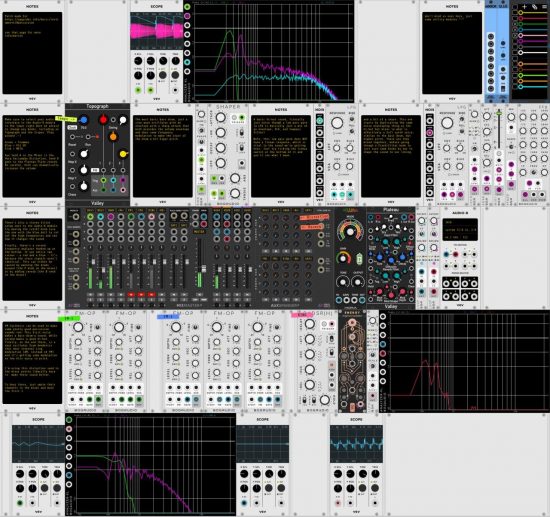The width and height of the screenshot is (550, 517).
Task: Flip the lower slide switch on SHAPER
Action: coord(242,148)
